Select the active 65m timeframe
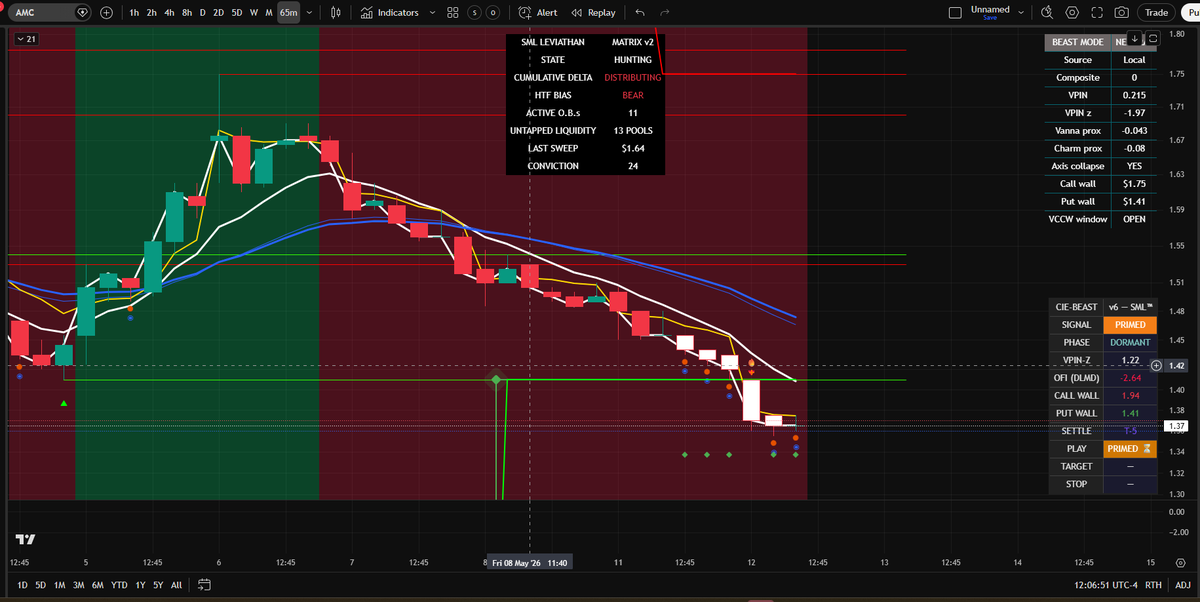1200x602 pixels. [x=289, y=13]
